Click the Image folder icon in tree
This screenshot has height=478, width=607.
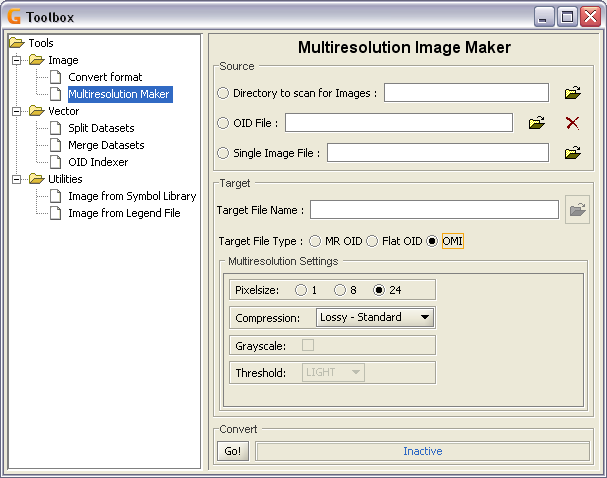coord(37,60)
